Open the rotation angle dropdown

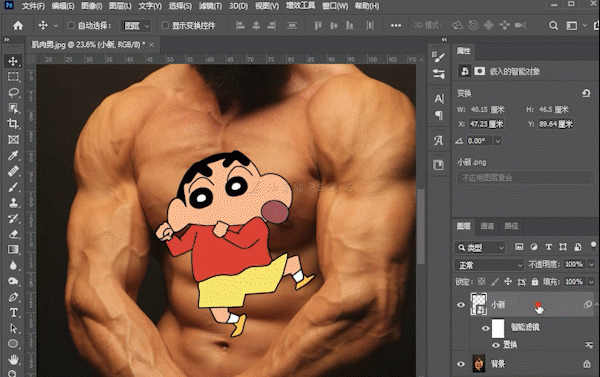click(497, 141)
